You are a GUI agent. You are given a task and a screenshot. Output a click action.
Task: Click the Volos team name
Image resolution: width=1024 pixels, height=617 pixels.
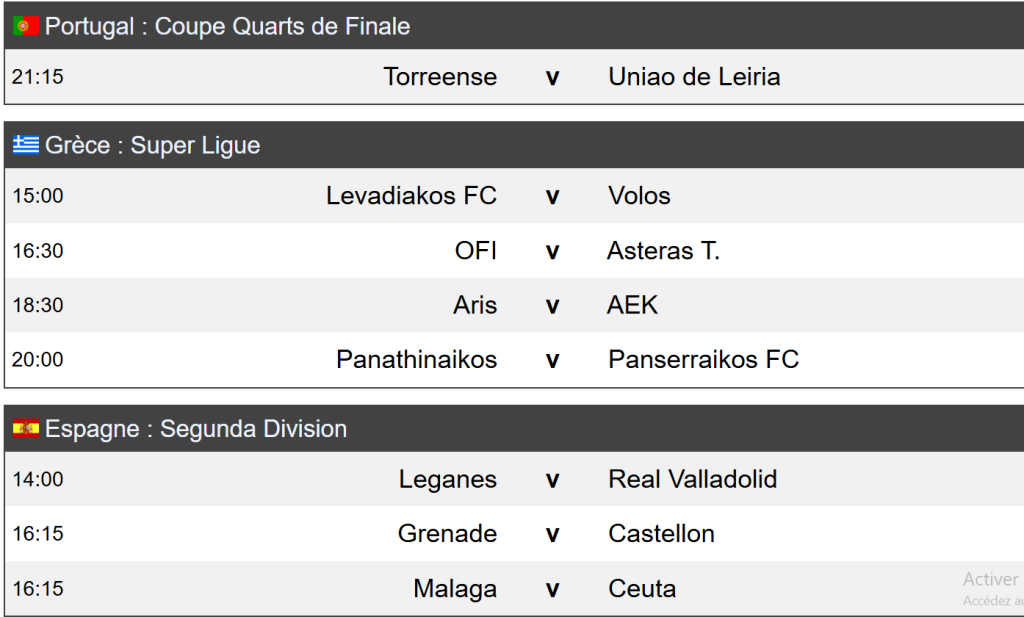point(639,196)
